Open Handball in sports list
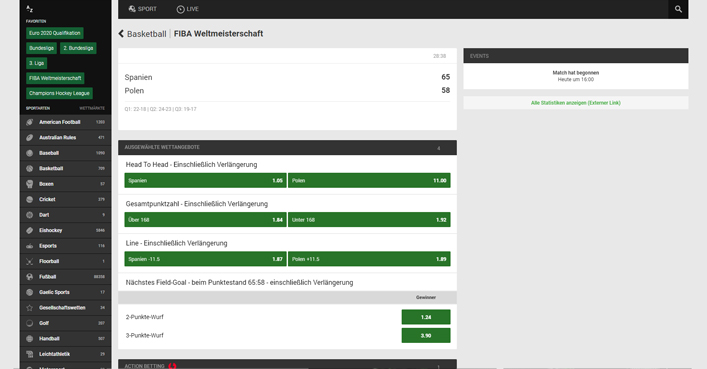 [x=65, y=339]
